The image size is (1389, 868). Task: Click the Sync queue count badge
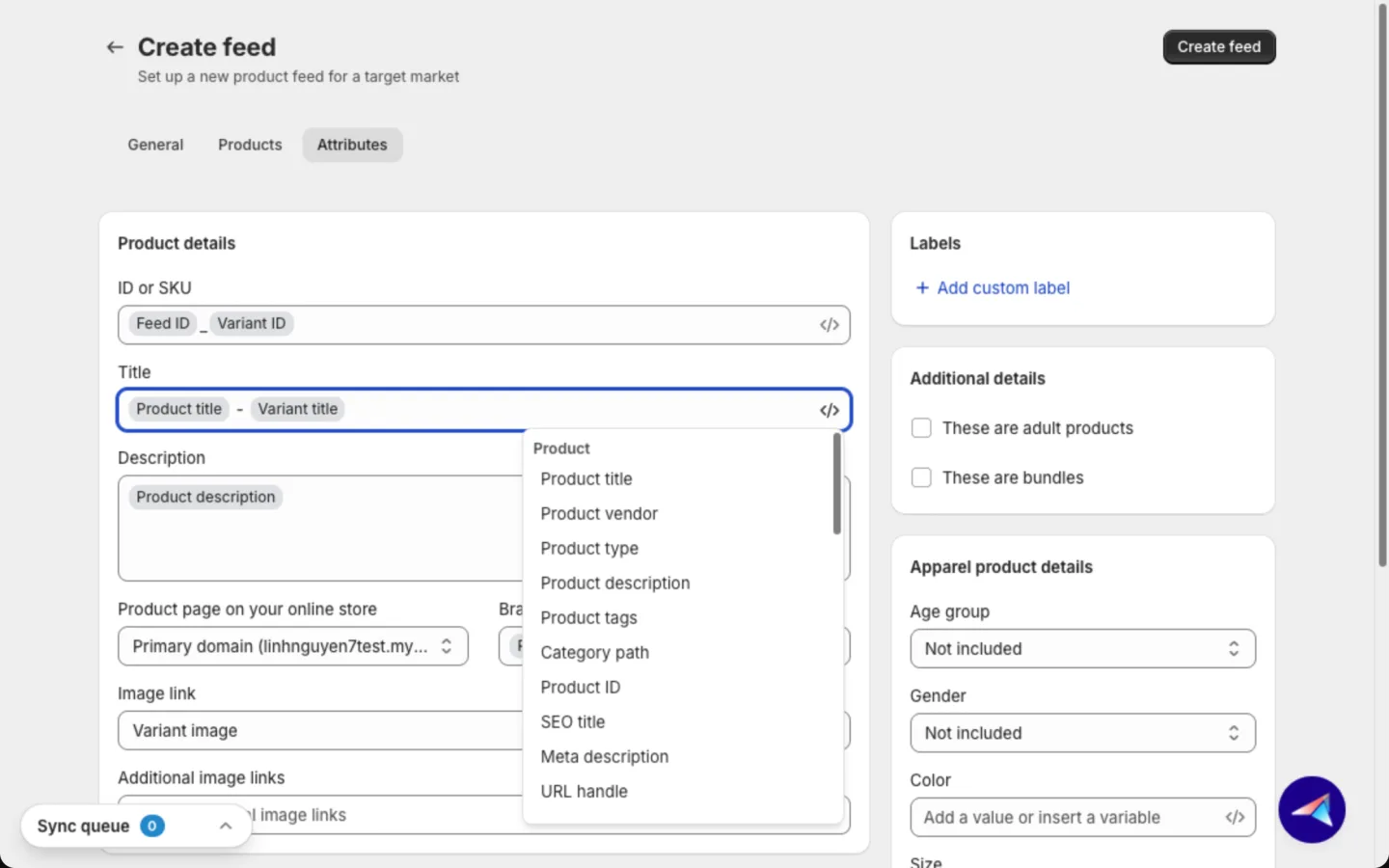click(x=152, y=827)
